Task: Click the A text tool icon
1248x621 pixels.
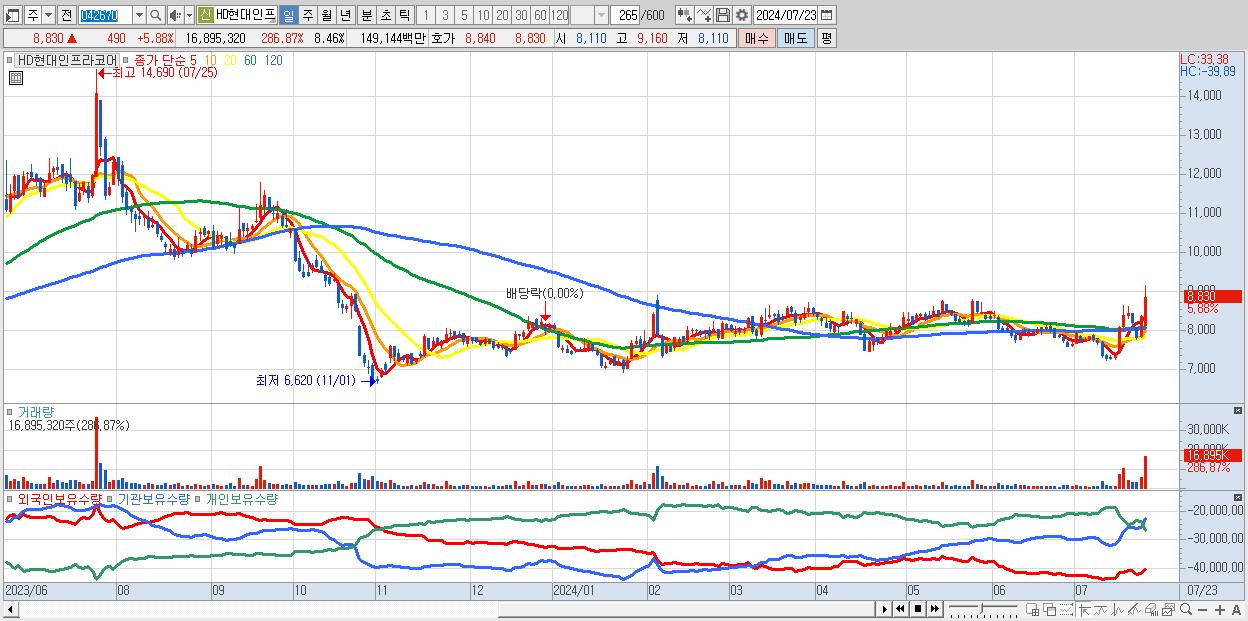Action: coord(1236,609)
